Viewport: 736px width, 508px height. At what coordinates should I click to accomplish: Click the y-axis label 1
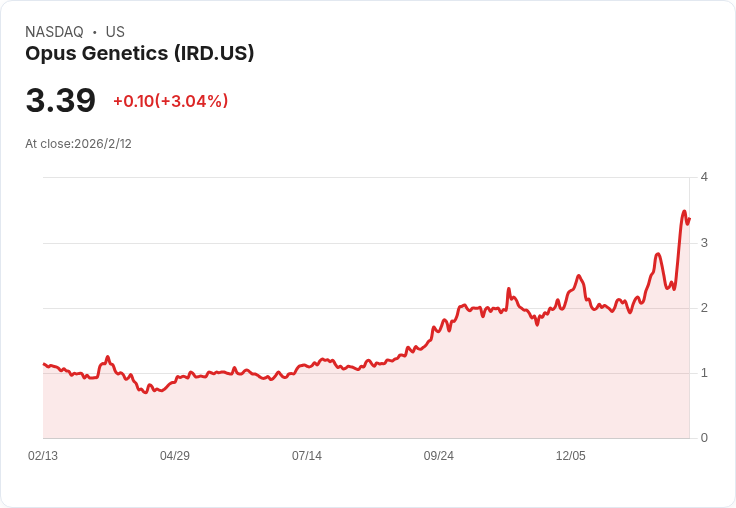pyautogui.click(x=704, y=373)
